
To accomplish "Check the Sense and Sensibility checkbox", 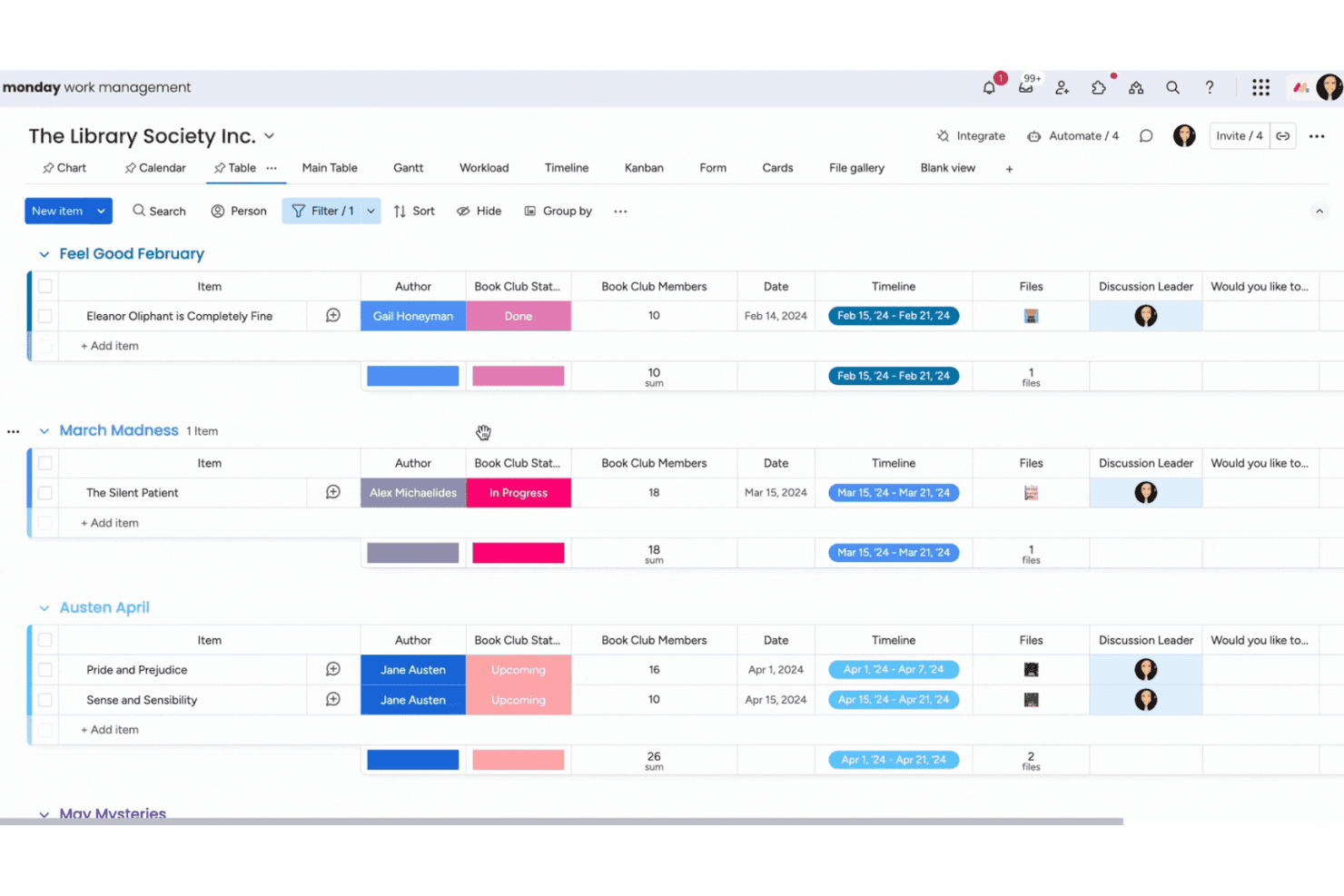I will coord(44,700).
